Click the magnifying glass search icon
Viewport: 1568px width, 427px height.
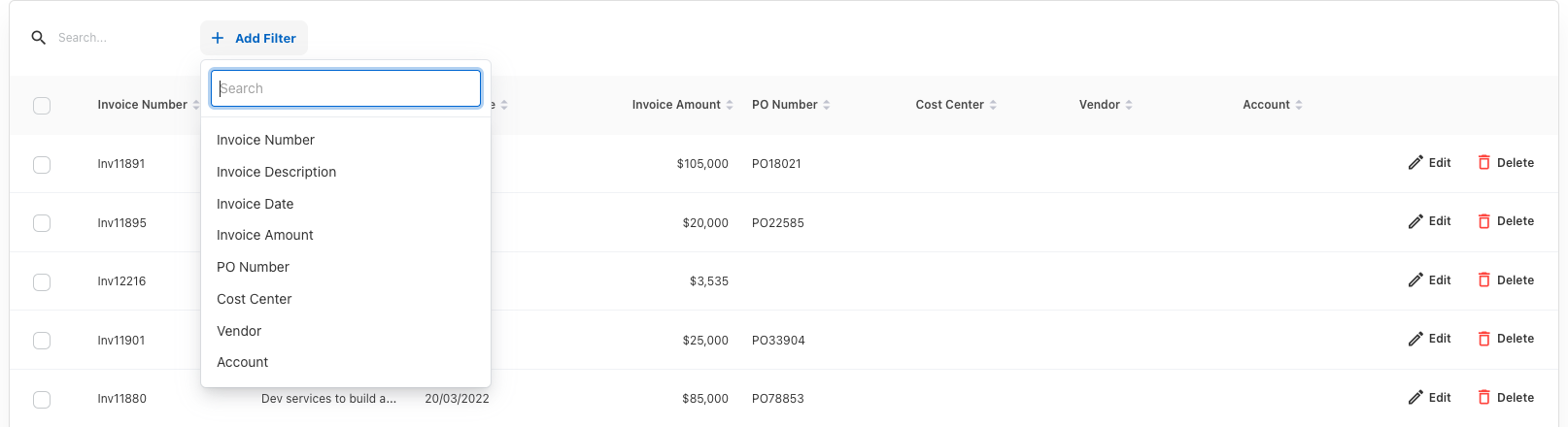point(39,38)
